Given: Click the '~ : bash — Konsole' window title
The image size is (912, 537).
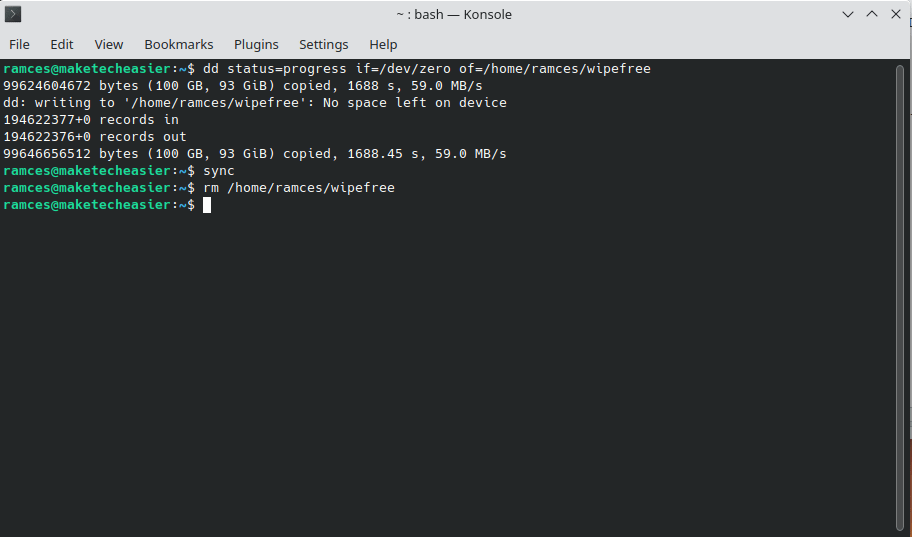Looking at the screenshot, I should 454,15.
